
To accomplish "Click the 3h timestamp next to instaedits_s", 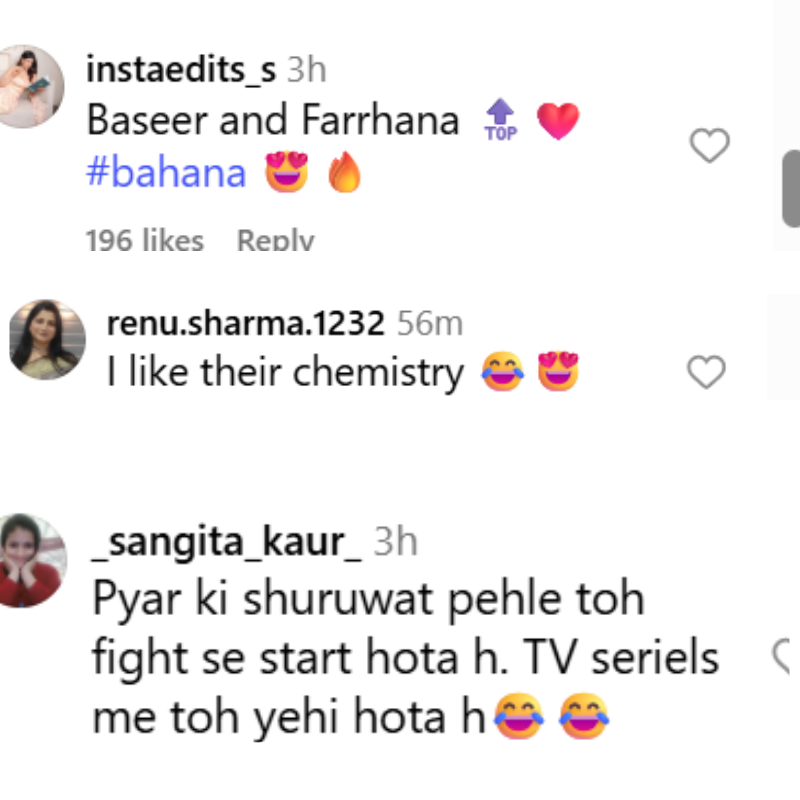I will click(306, 69).
